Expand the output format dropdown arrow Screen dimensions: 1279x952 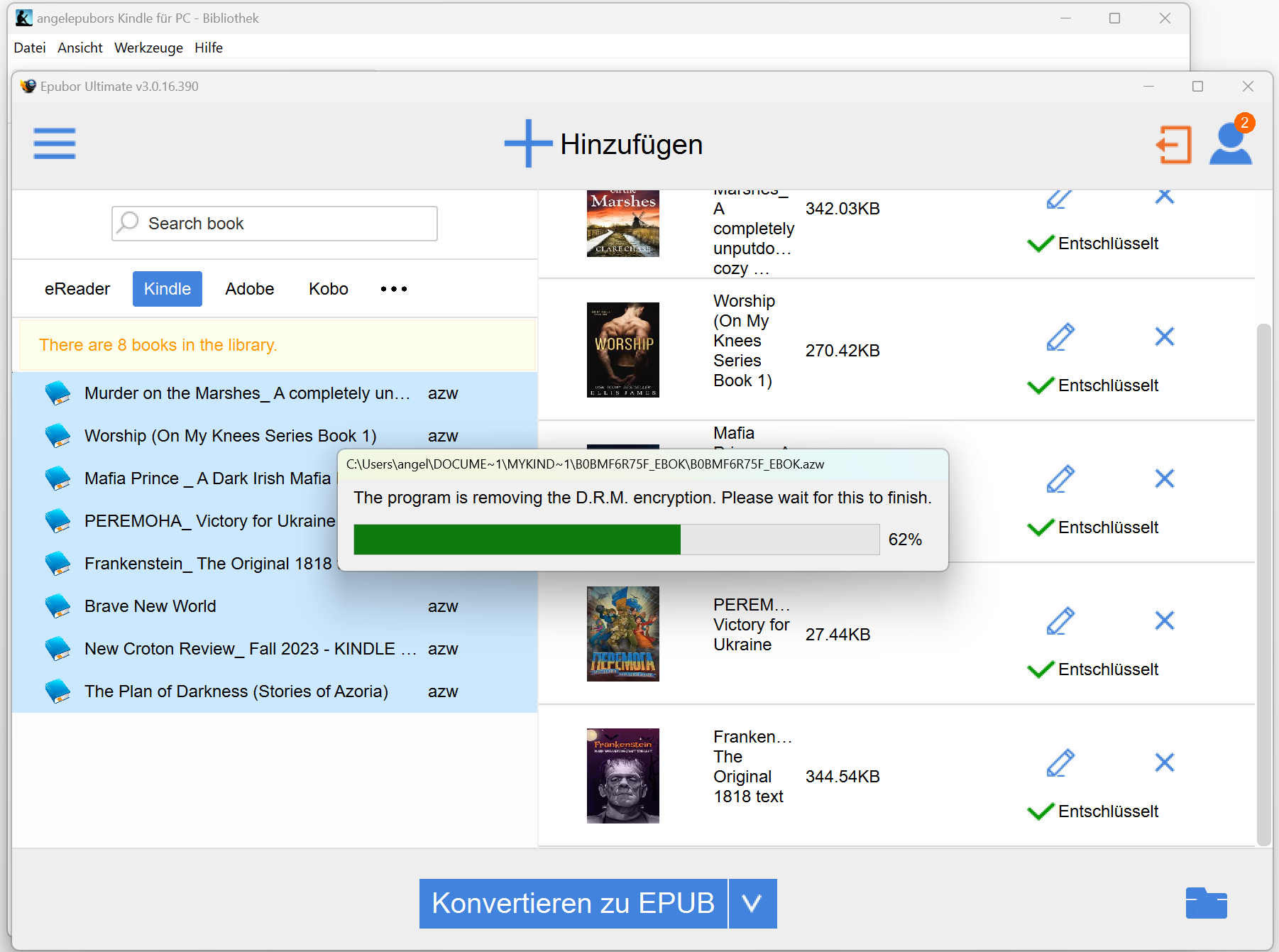(x=752, y=903)
